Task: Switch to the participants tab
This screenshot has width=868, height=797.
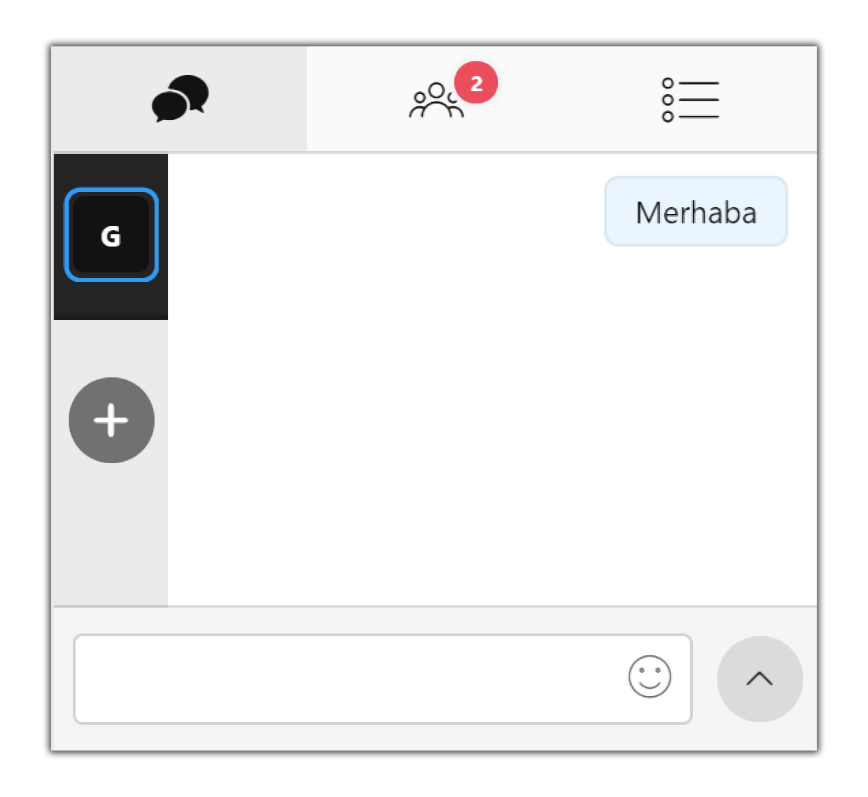Action: click(x=436, y=99)
